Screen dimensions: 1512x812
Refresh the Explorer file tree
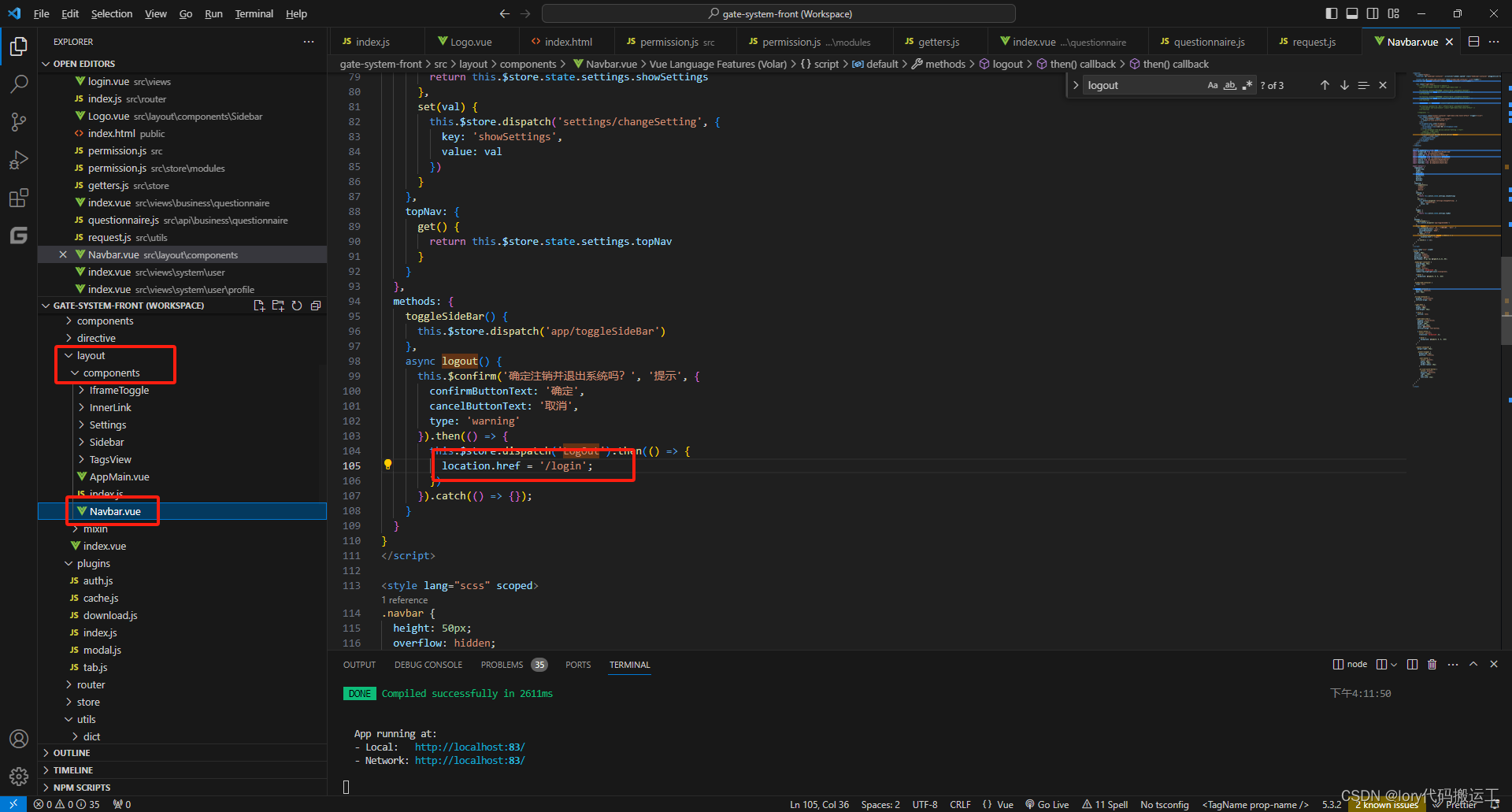pos(297,306)
